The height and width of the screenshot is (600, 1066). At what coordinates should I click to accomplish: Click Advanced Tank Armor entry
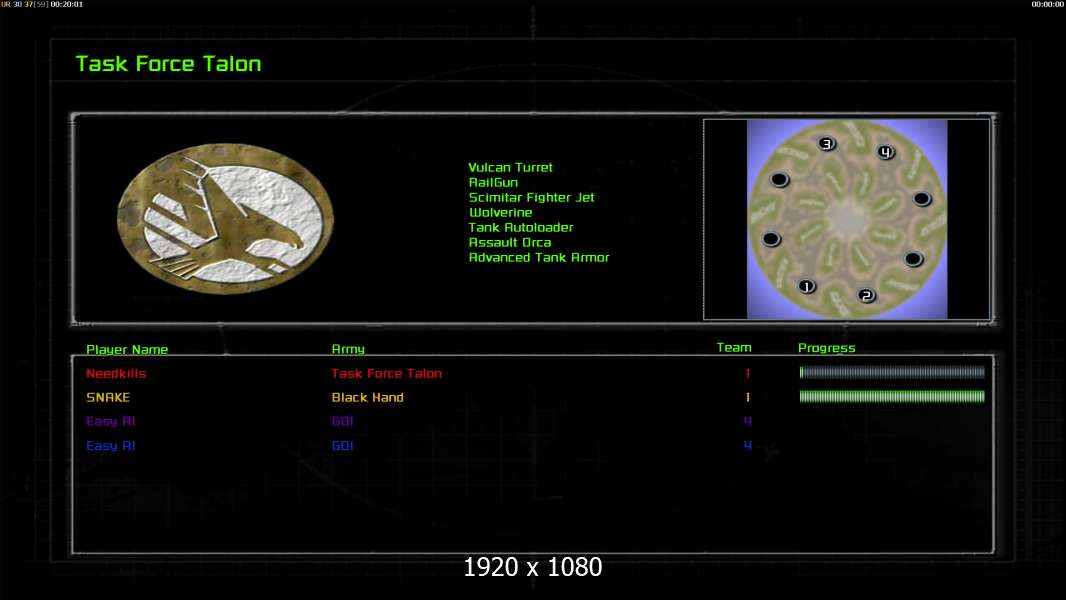pos(538,257)
